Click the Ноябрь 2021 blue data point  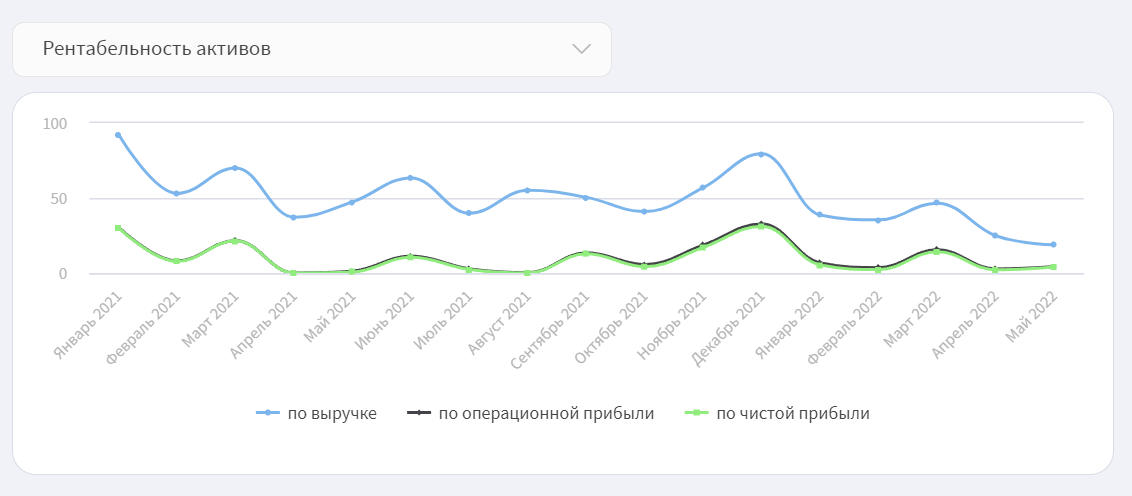point(702,188)
